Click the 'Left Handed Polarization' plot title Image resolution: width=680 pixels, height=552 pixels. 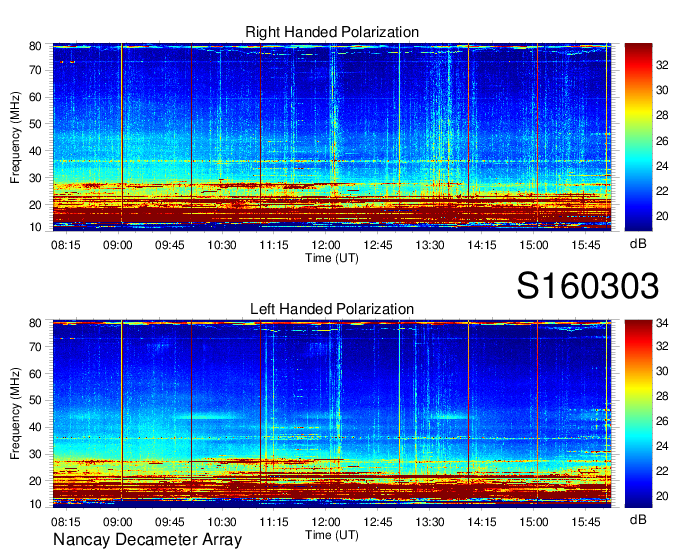pyautogui.click(x=332, y=309)
